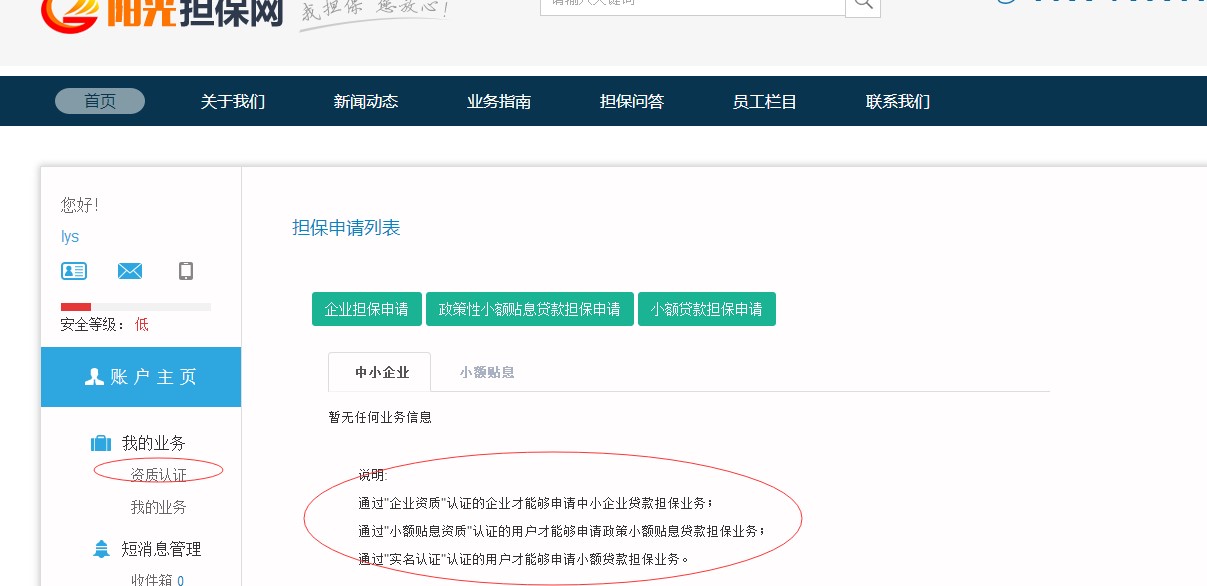
Task: Open 关于我们 in the navigation bar
Action: pos(233,101)
